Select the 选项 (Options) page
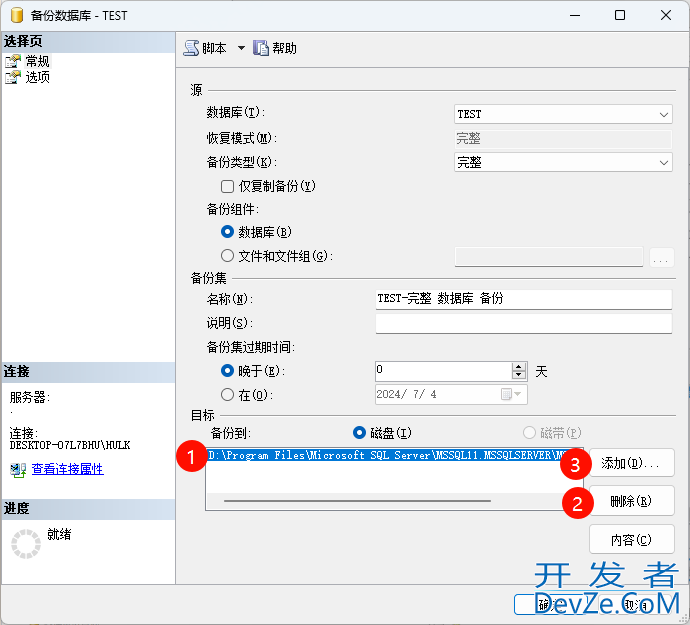Screen dimensions: 690x625 (37, 77)
